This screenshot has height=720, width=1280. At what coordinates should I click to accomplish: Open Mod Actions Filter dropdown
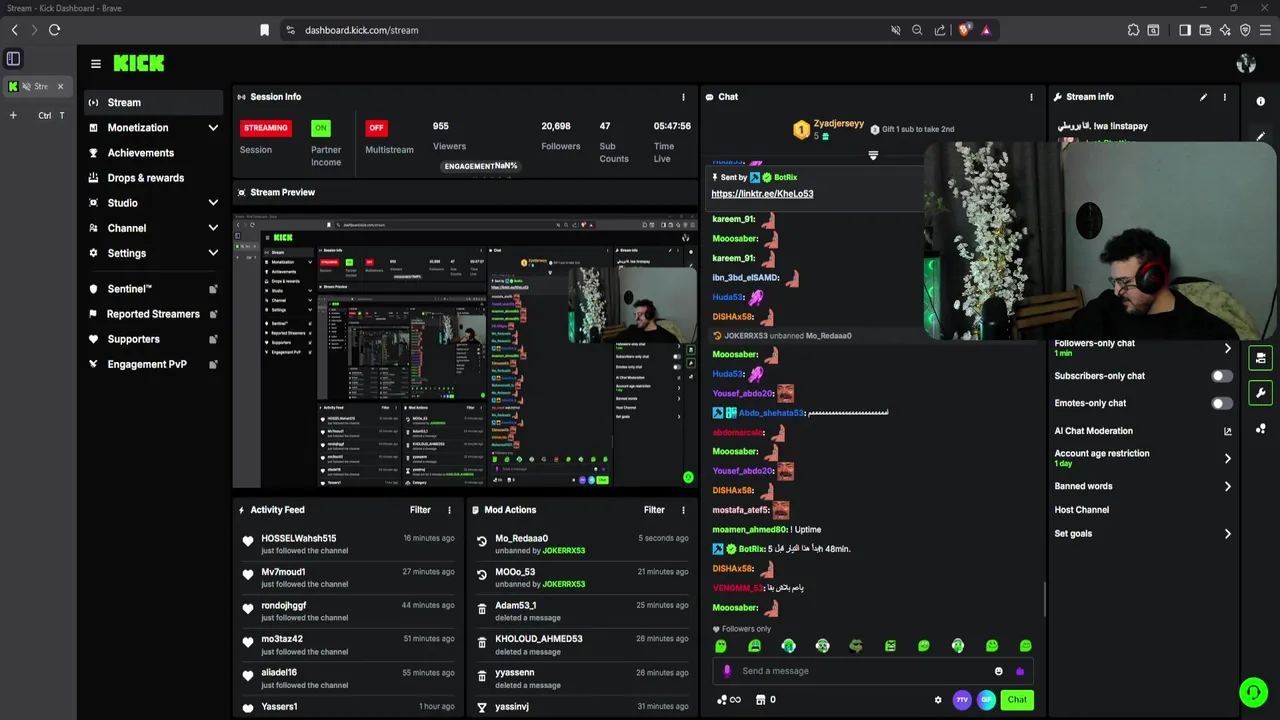pyautogui.click(x=654, y=510)
